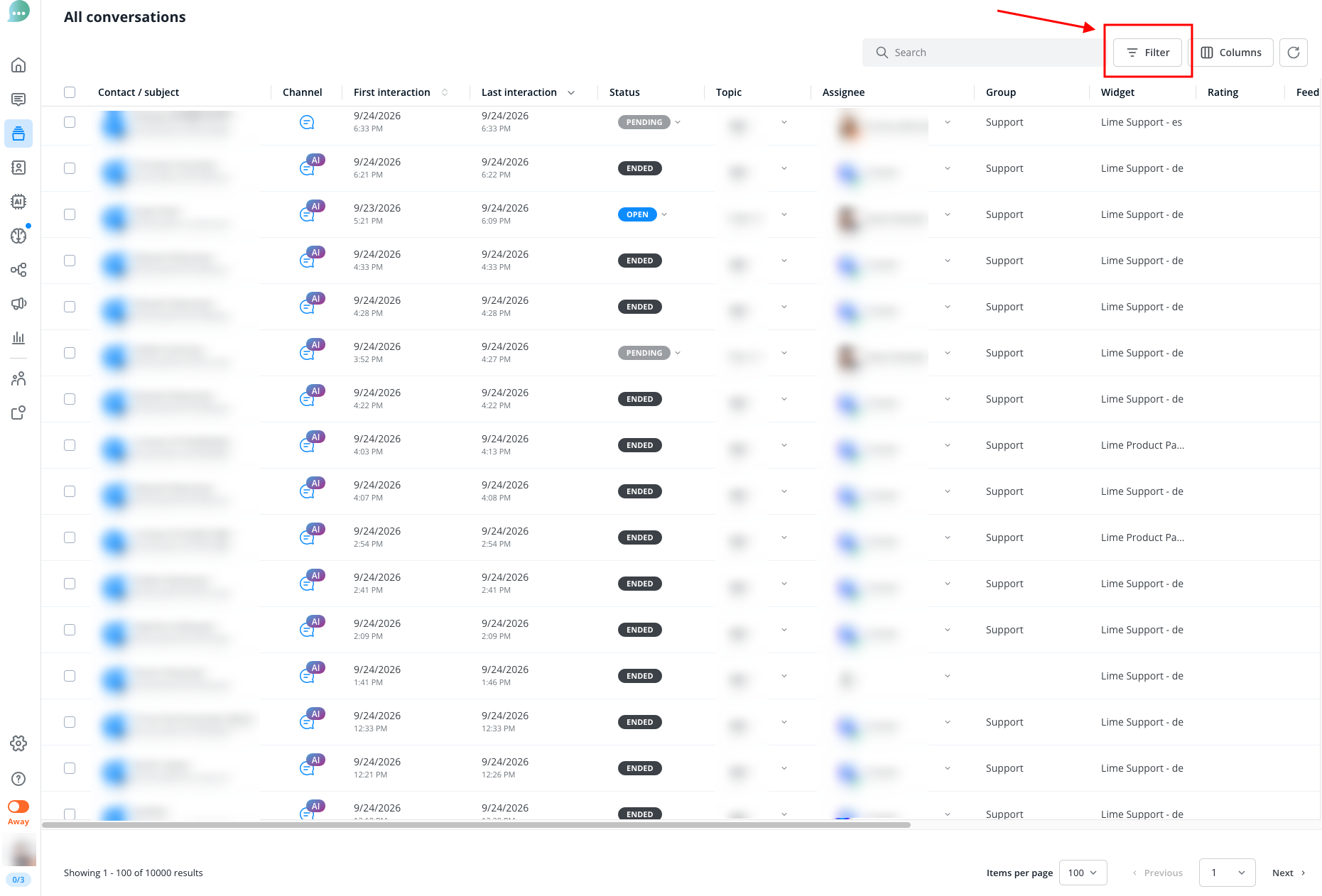1322x896 pixels.
Task: Click the horizontal scrollbar under table
Action: (476, 825)
